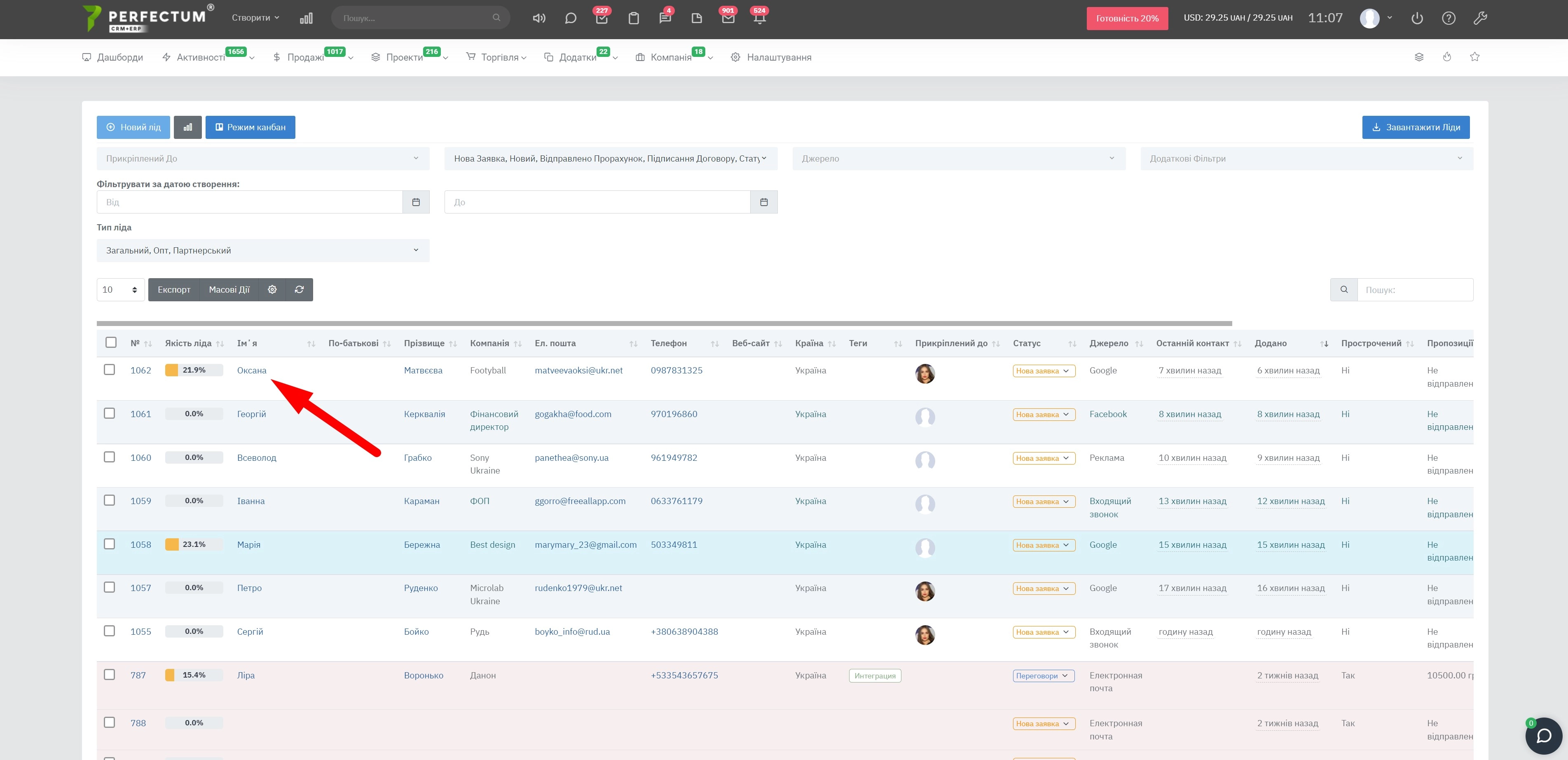Viewport: 1568px width, 760px height.
Task: Click user avatar in top bar
Action: [1369, 18]
